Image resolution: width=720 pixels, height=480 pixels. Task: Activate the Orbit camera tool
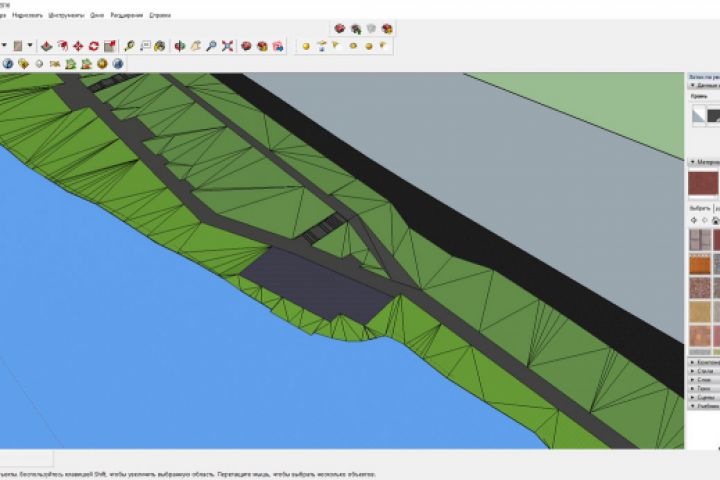[180, 46]
